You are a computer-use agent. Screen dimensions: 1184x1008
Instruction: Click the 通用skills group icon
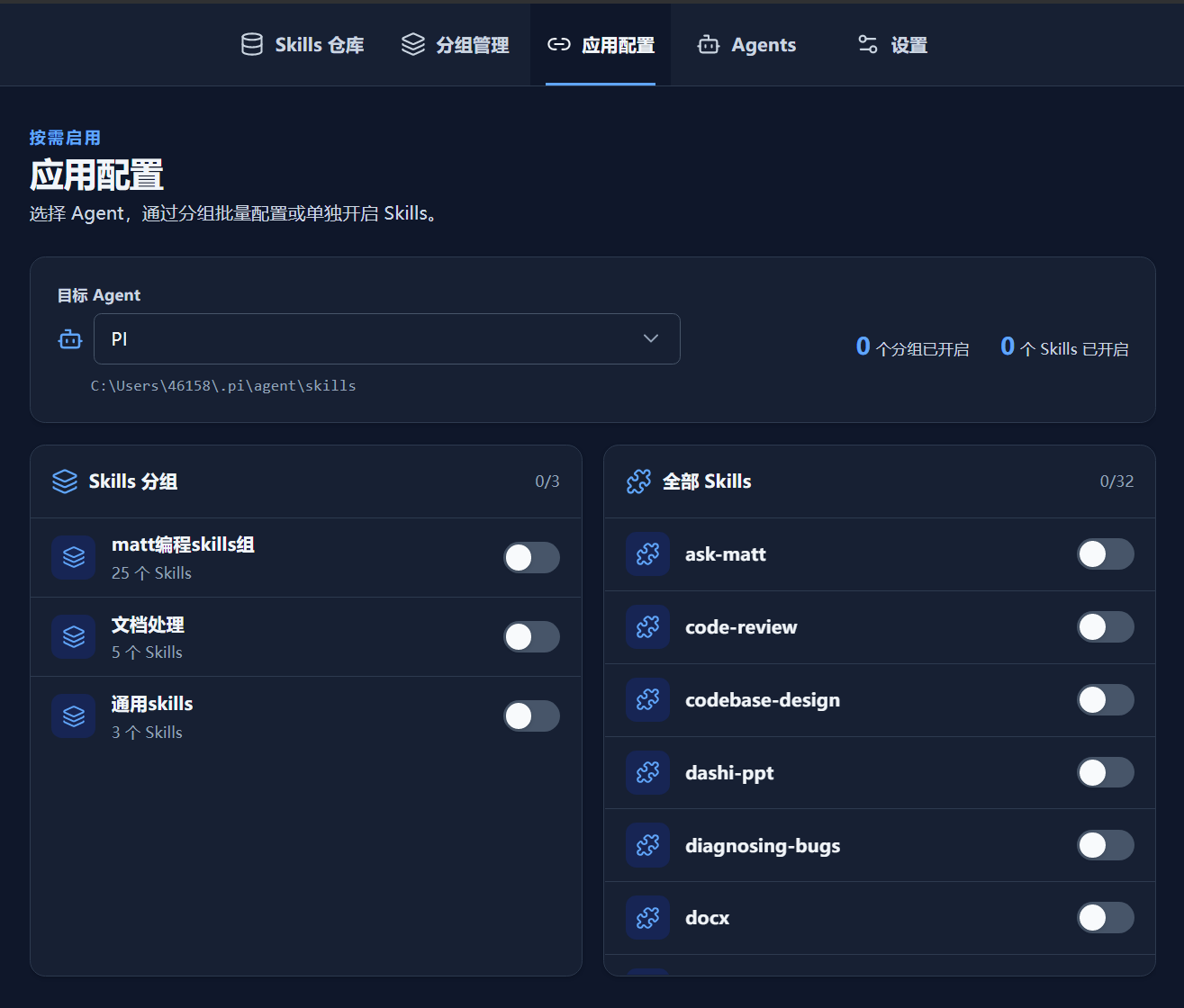74,715
